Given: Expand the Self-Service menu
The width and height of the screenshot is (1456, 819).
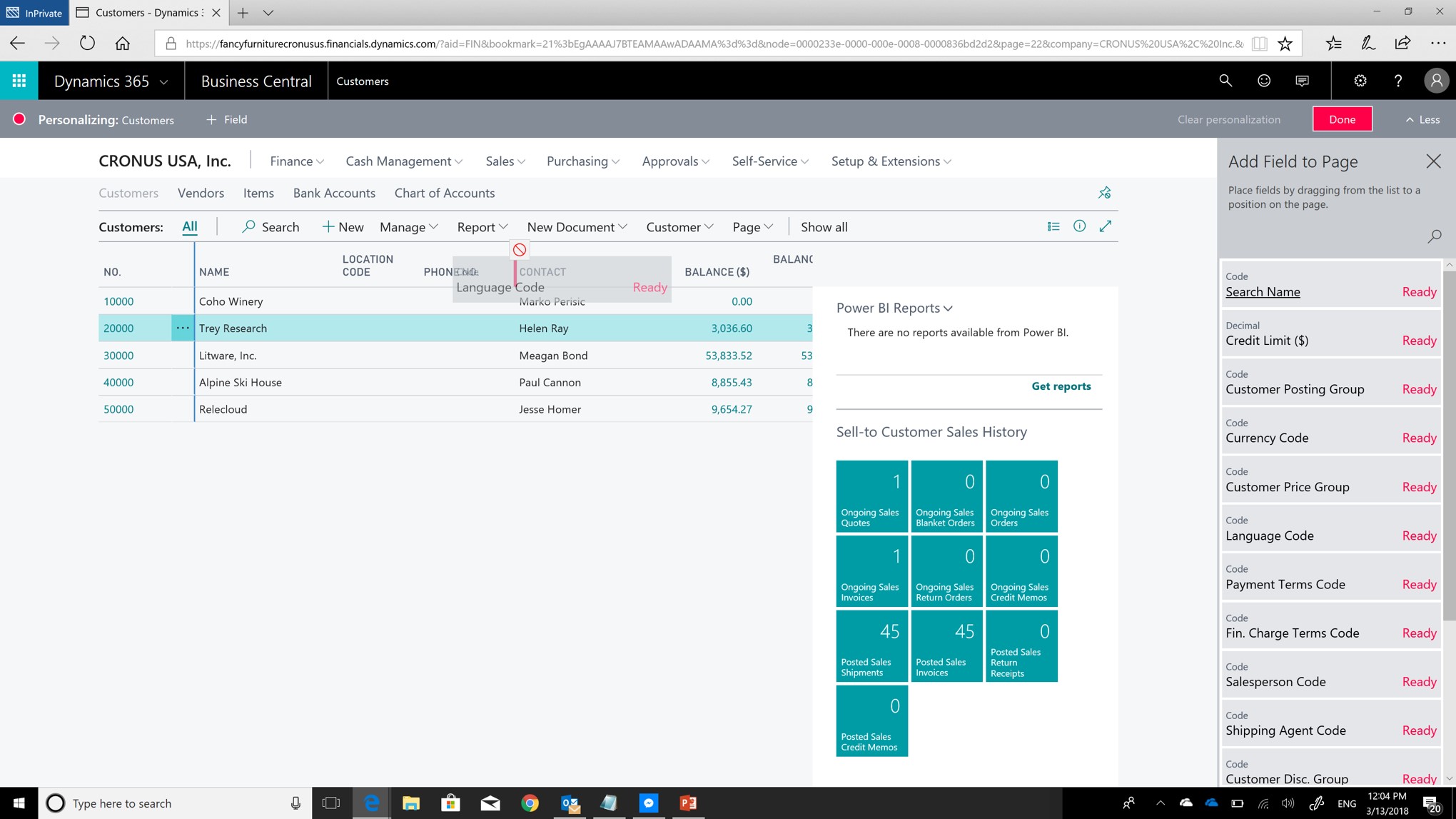Looking at the screenshot, I should [x=770, y=161].
